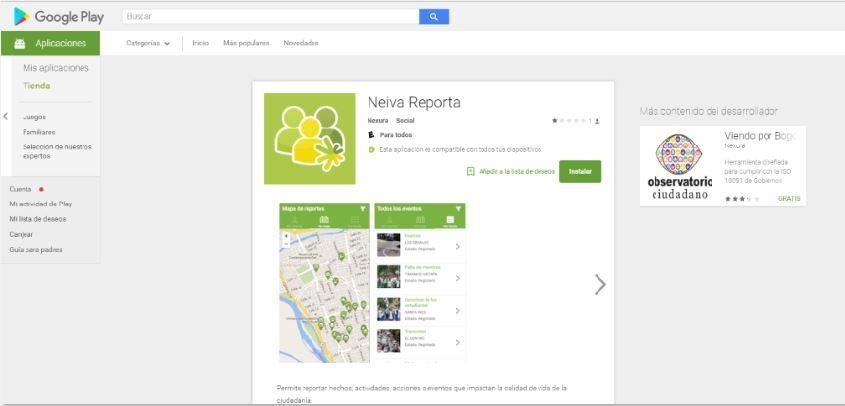
Task: Open the Más populares tab
Action: pos(246,43)
